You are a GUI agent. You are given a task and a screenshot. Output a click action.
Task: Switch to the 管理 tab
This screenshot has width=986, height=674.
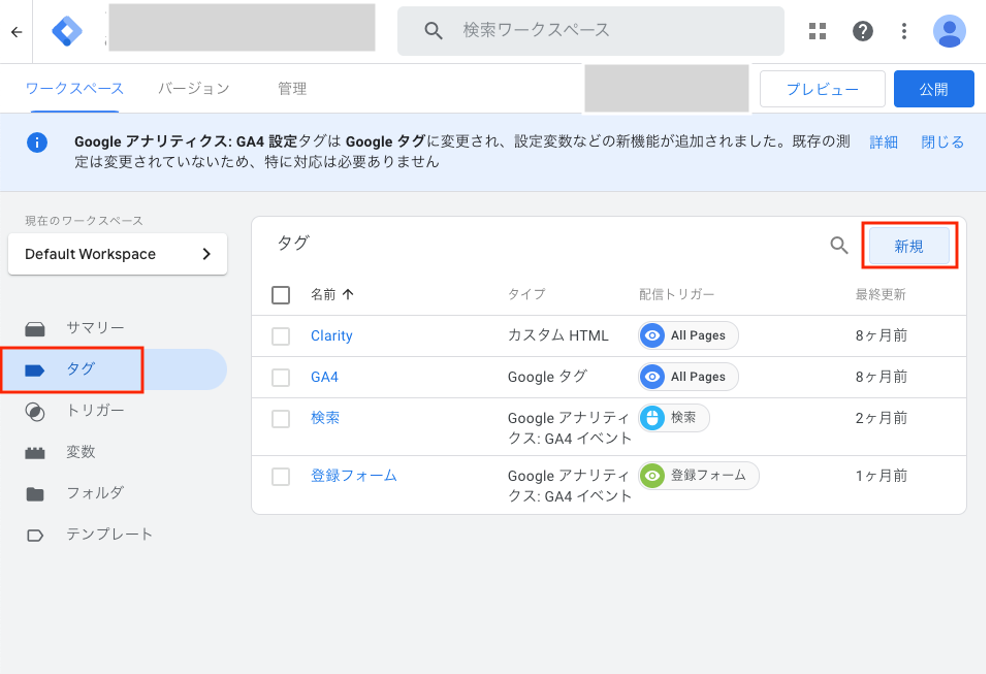(292, 89)
